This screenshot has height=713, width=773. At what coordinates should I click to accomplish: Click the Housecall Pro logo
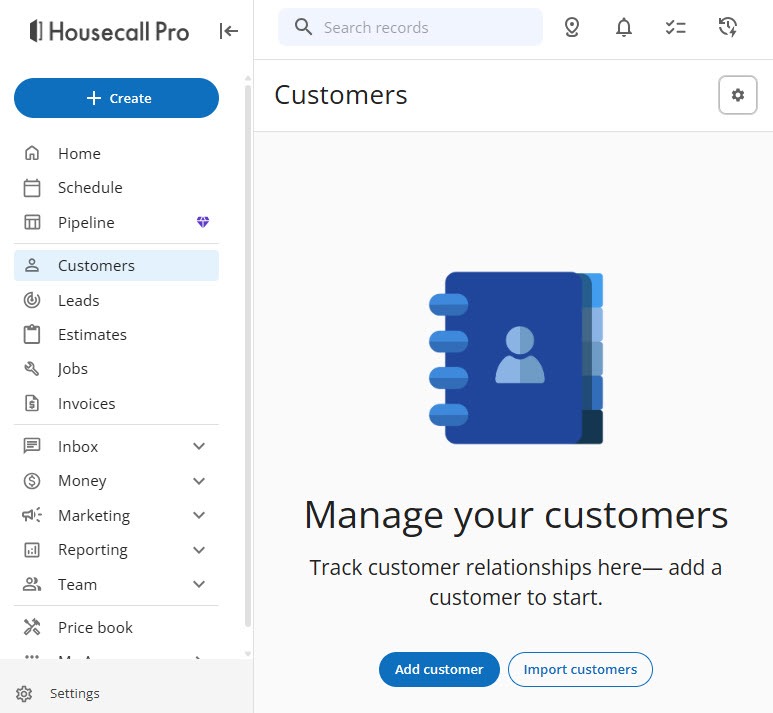pos(109,32)
